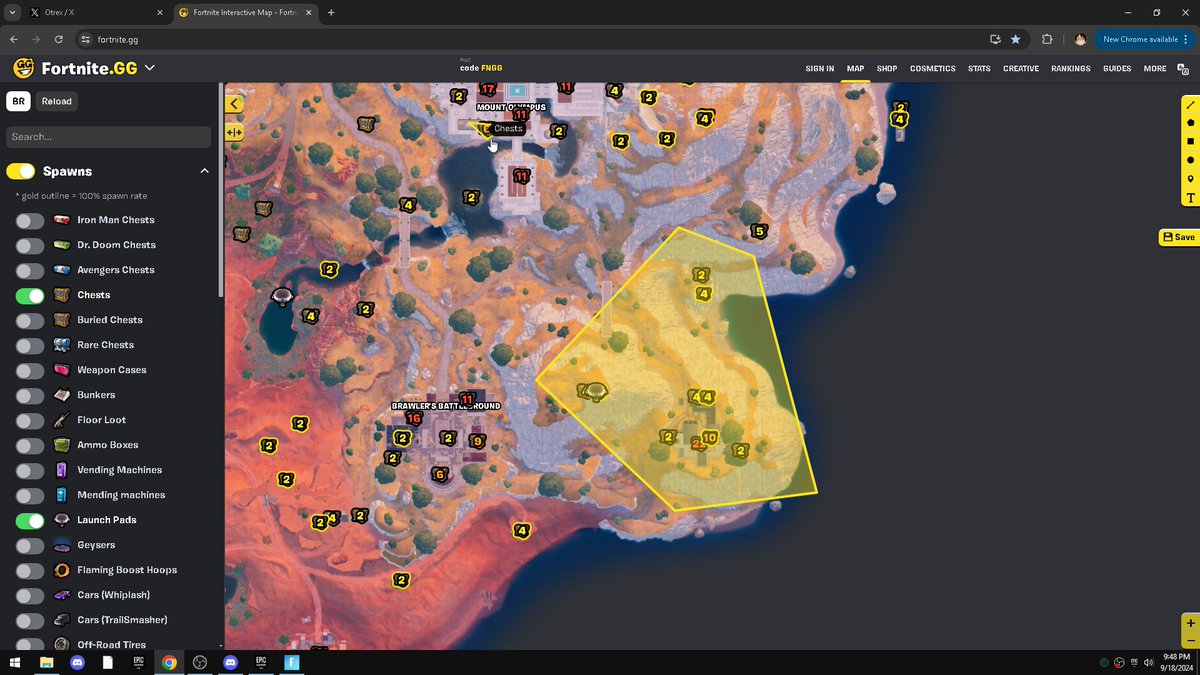Enable Vending Machines spawns
The height and width of the screenshot is (675, 1200).
[30, 470]
